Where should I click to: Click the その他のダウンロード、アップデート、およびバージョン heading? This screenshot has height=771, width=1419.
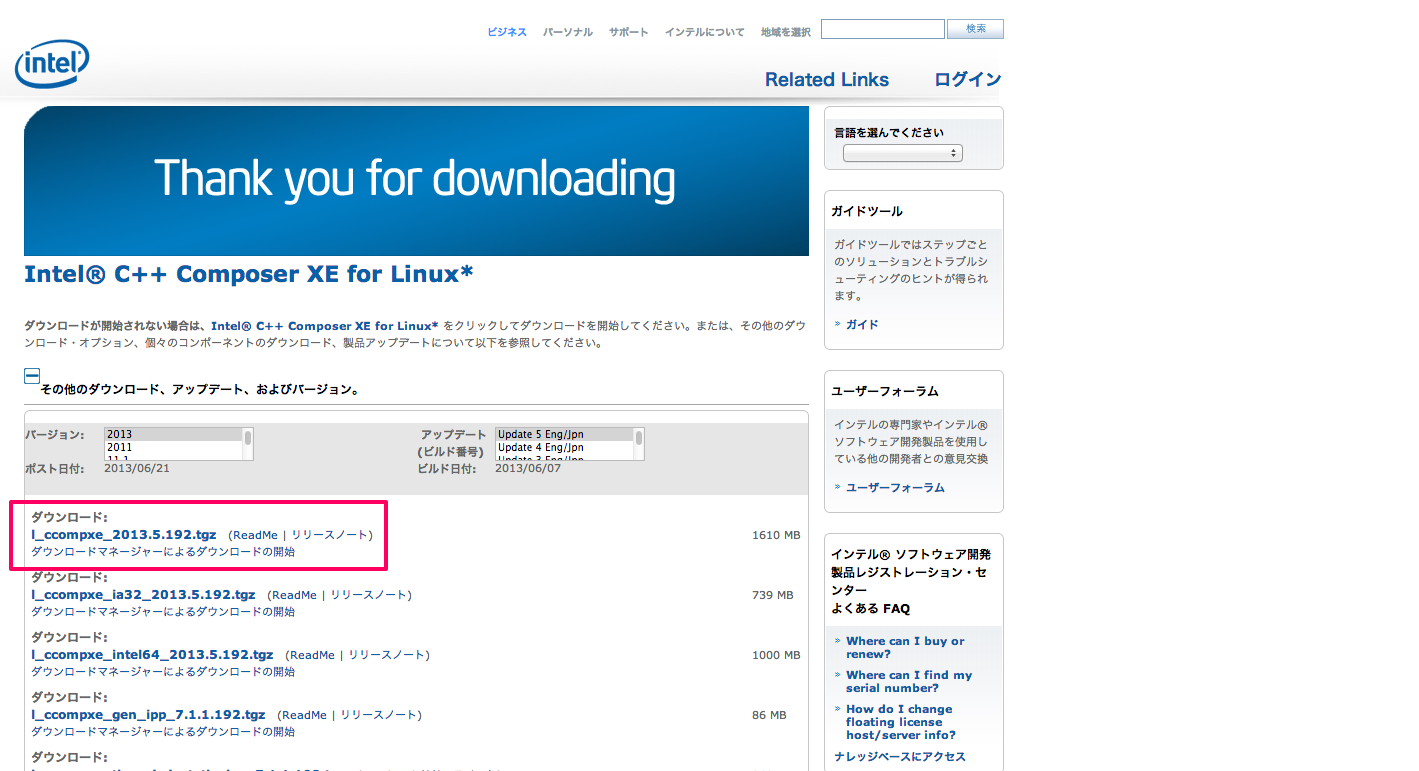click(x=200, y=390)
